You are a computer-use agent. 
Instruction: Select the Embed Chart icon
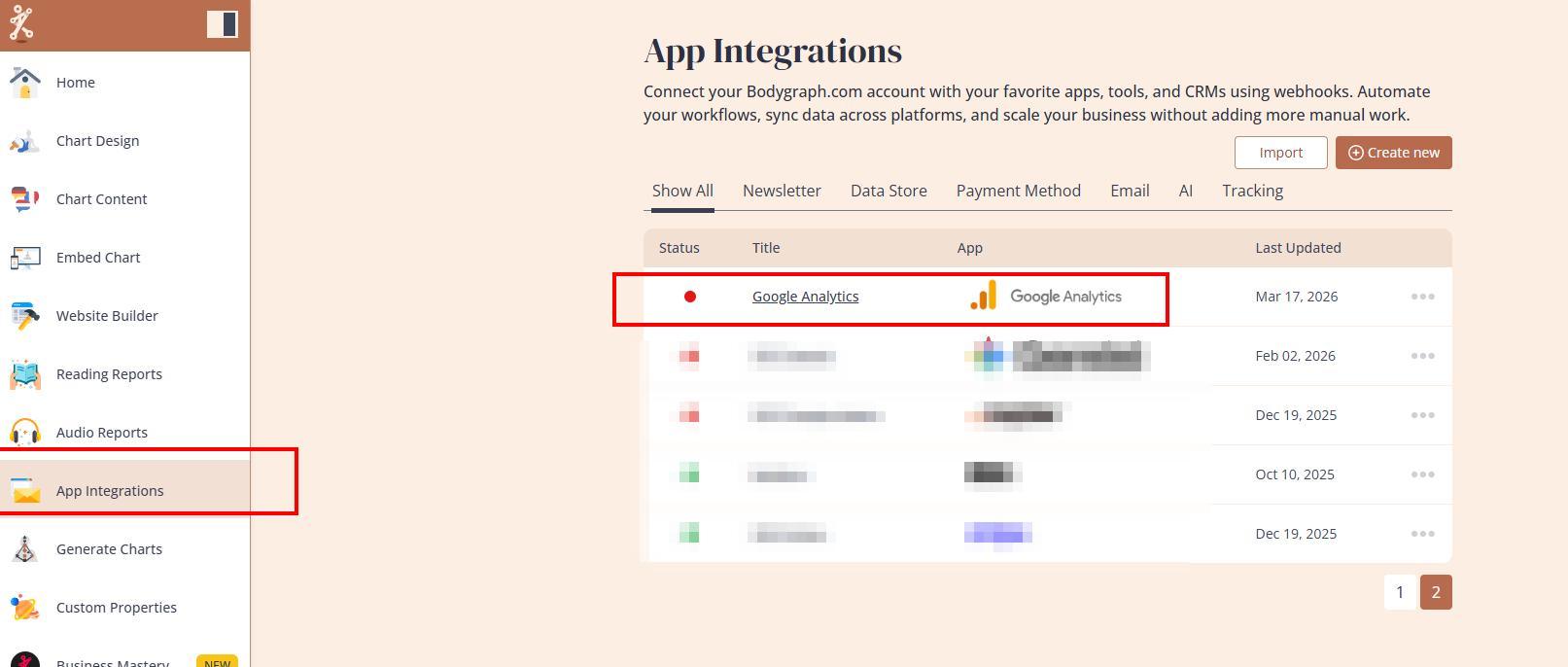[25, 258]
